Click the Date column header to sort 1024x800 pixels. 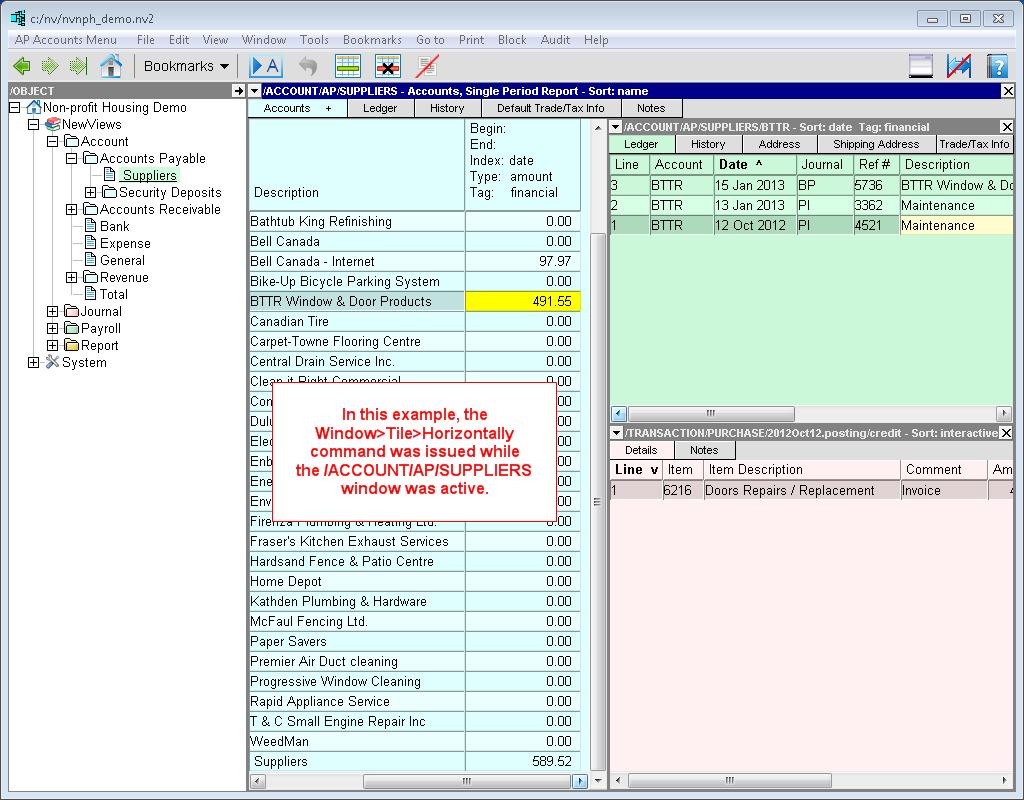[x=740, y=165]
